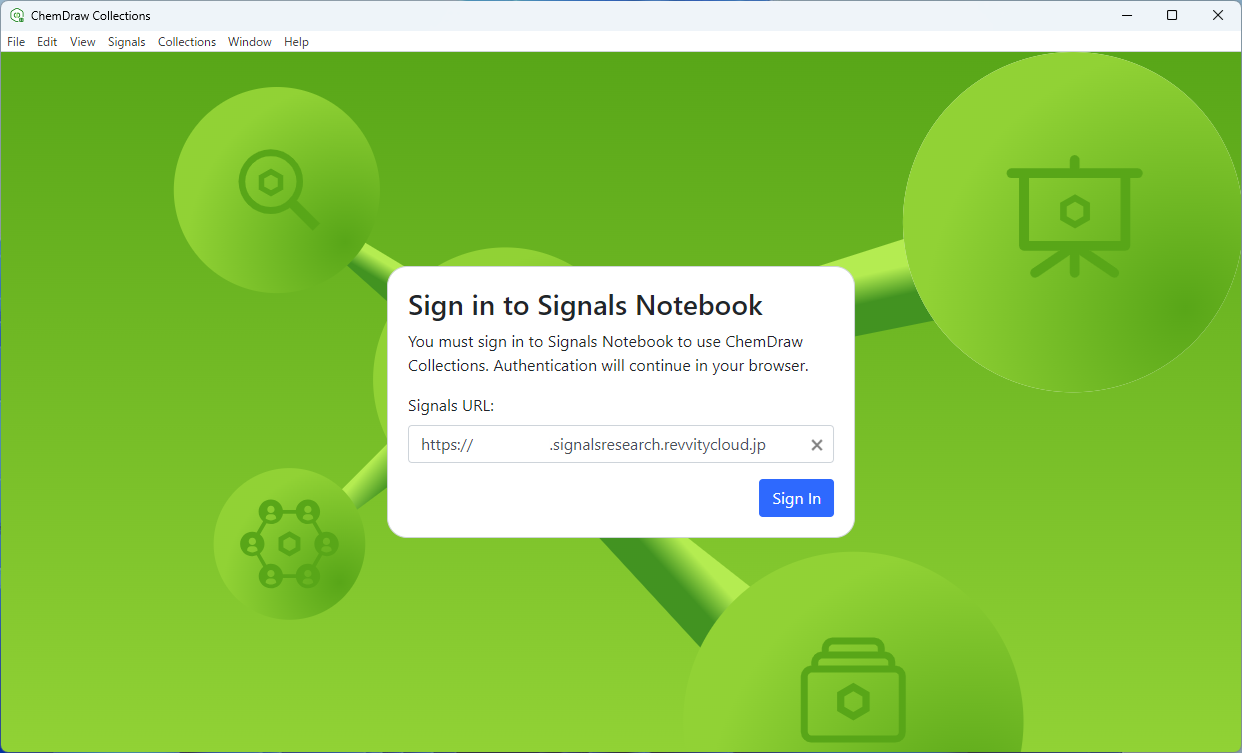Click the ChemDraw Collections title bar app icon
The height and width of the screenshot is (753, 1242).
point(16,15)
